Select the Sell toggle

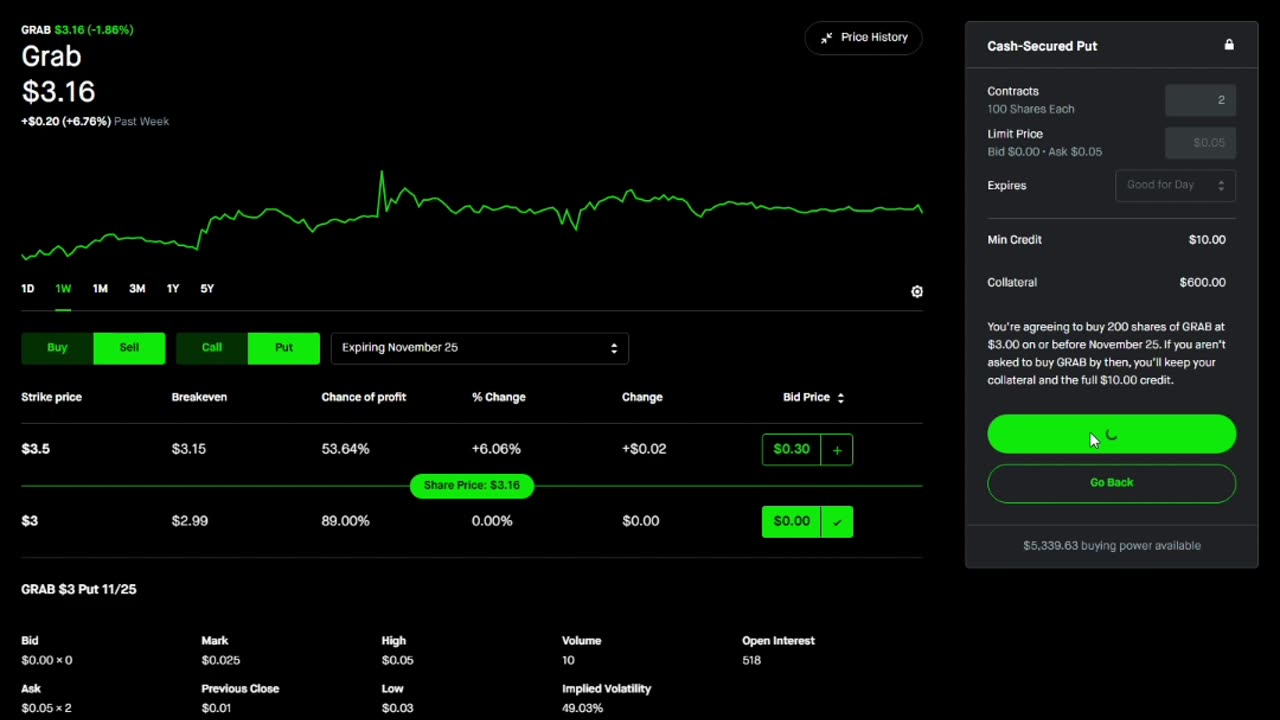(129, 348)
